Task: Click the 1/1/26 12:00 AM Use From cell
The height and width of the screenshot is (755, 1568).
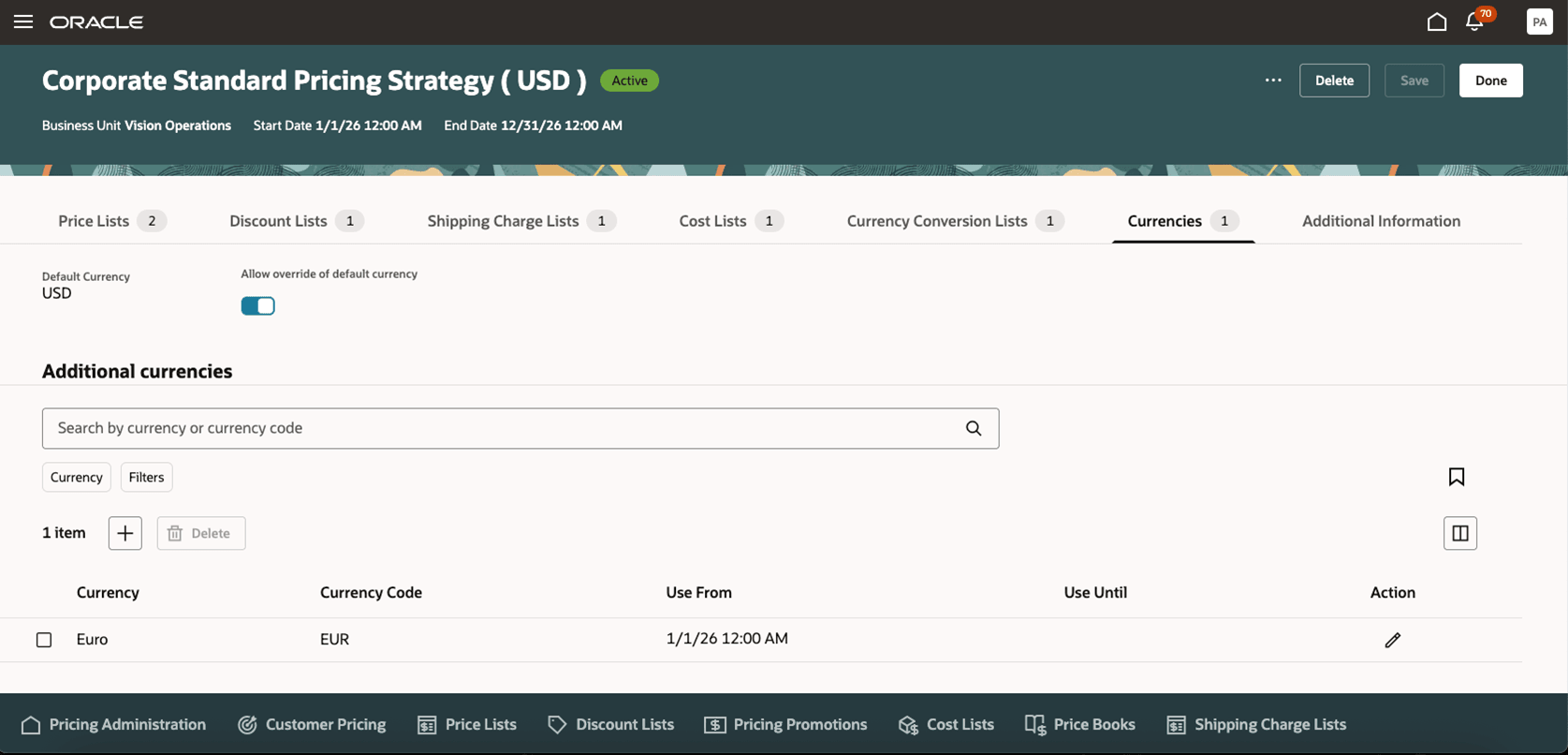Action: click(x=726, y=639)
